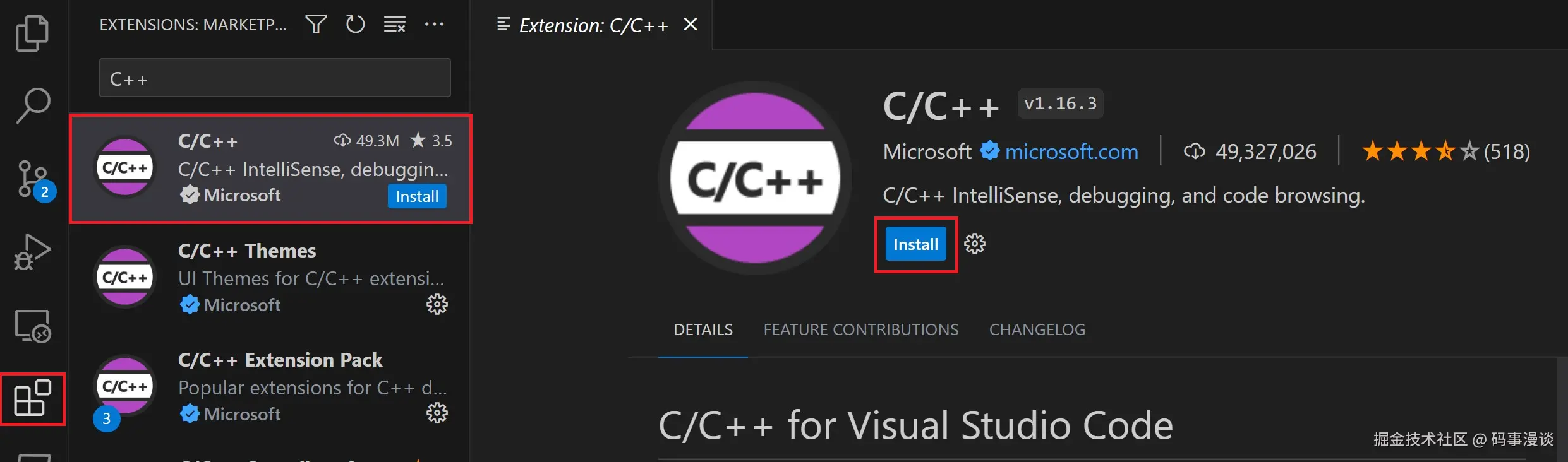Clear extension search results
Viewport: 1568px width, 462px height.
coord(394,23)
